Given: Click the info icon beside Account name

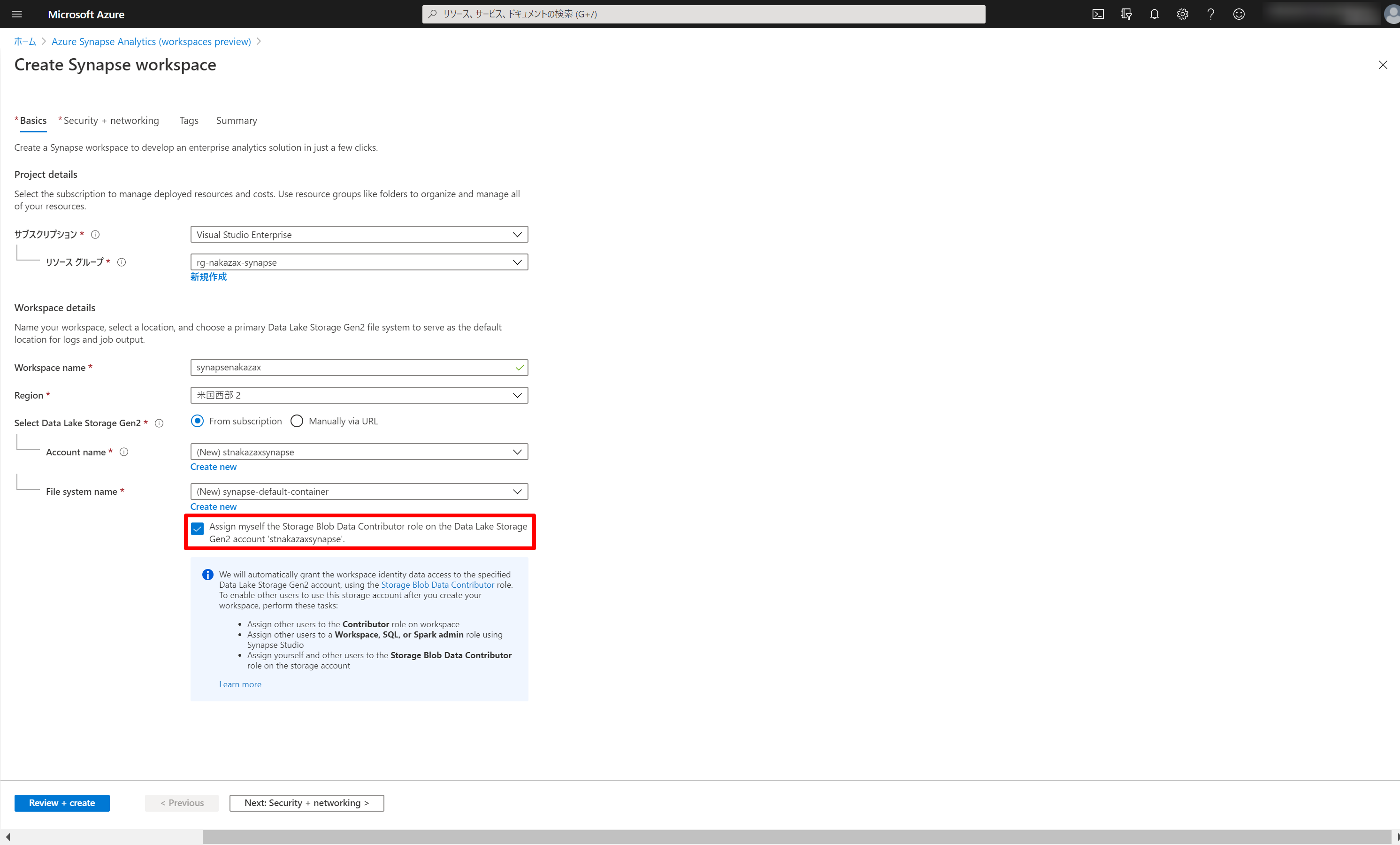Looking at the screenshot, I should click(124, 452).
